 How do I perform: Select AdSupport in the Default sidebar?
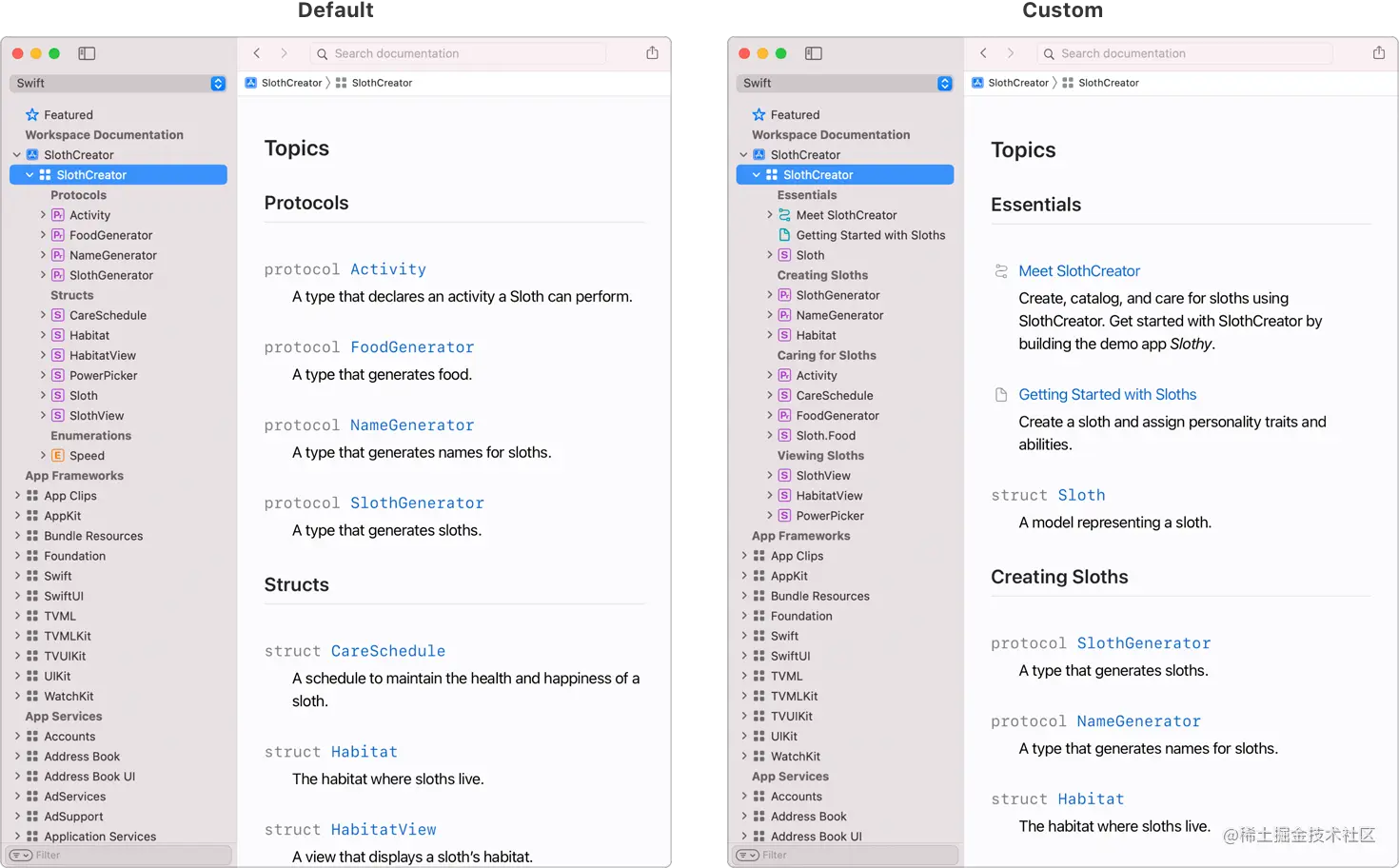73,817
